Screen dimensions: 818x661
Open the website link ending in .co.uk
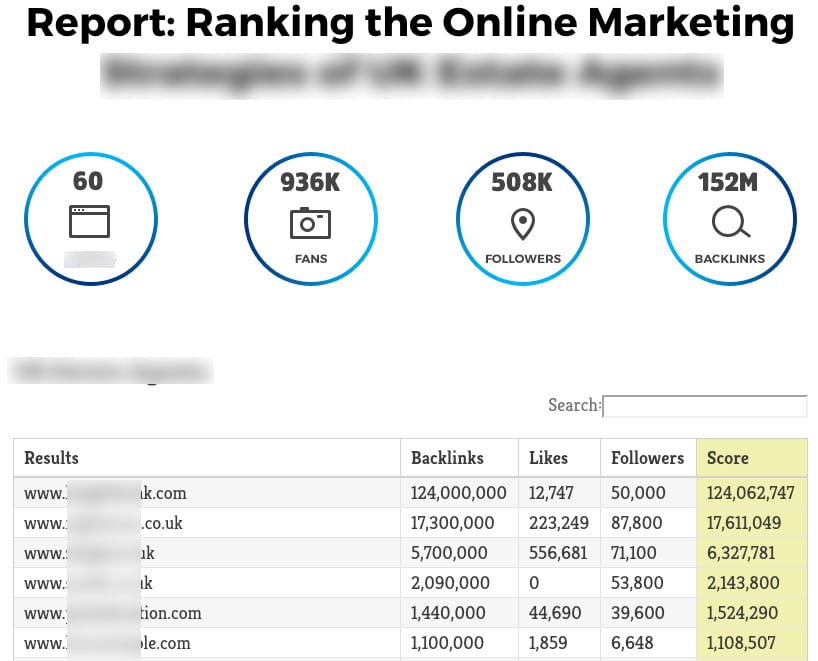[x=103, y=523]
